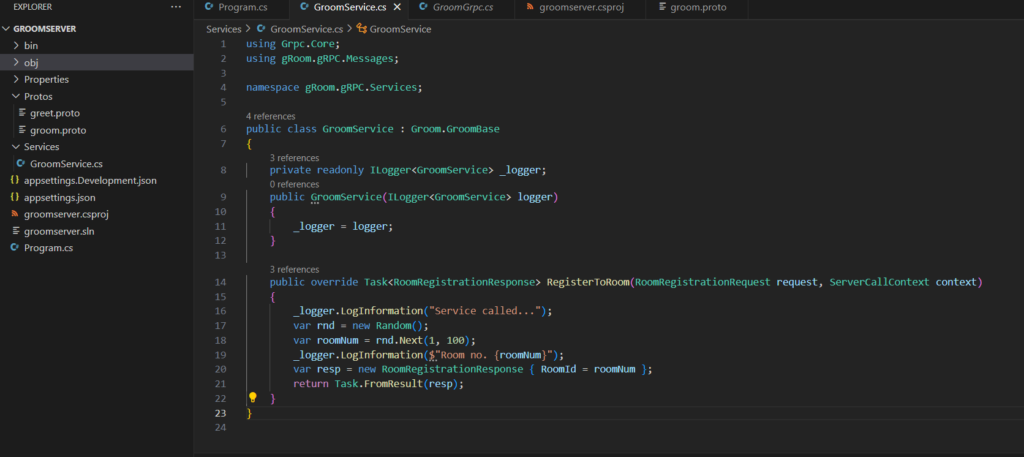Close the GroomService.cs editor tab
This screenshot has height=457, width=1024.
click(x=397, y=8)
